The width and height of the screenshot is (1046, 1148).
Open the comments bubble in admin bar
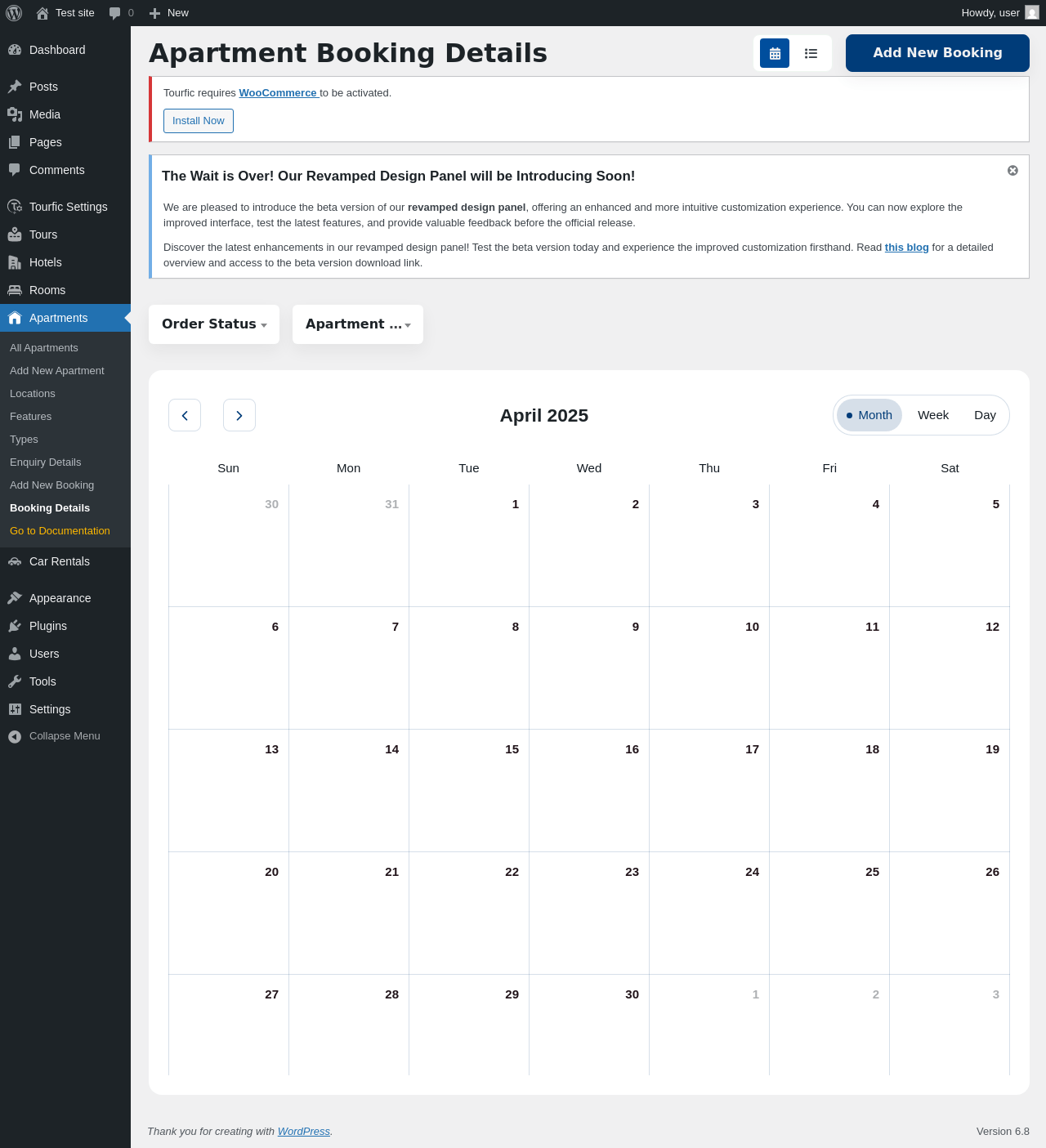click(x=121, y=13)
